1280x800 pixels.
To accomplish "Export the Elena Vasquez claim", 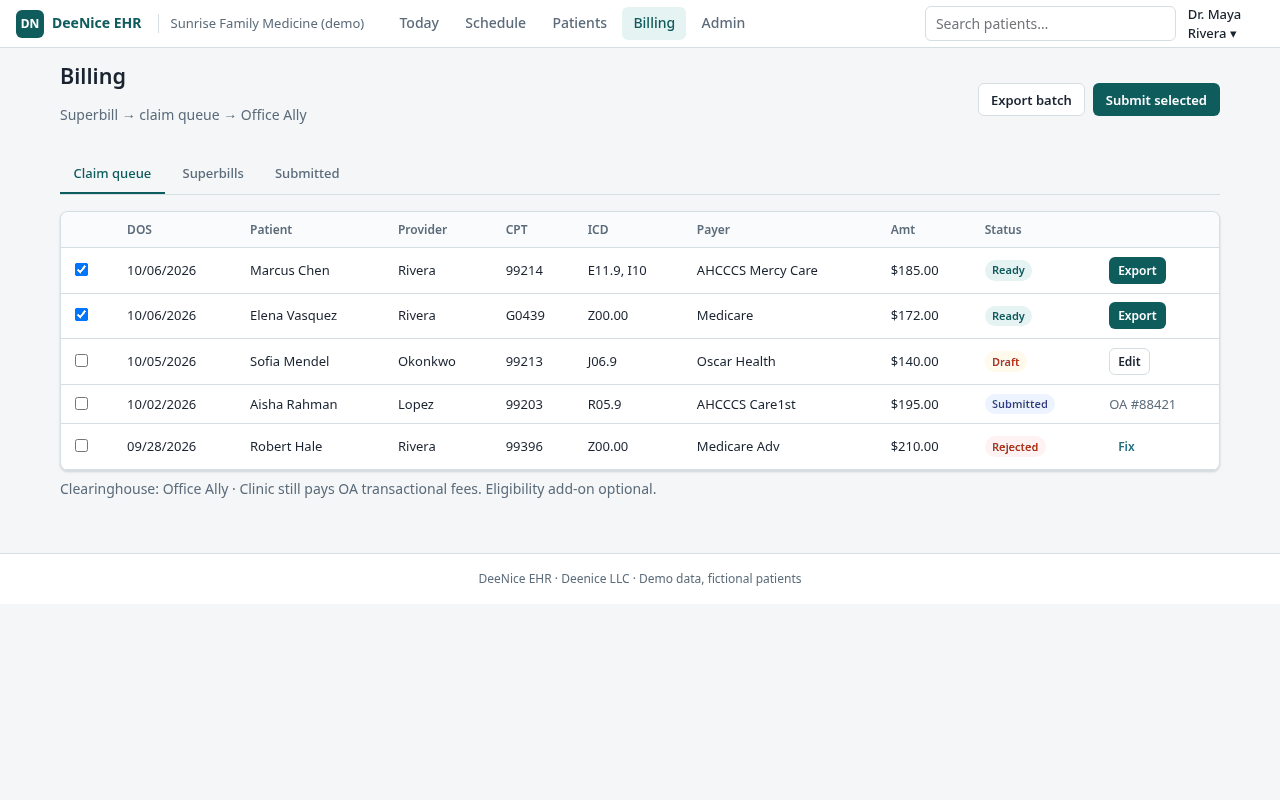I will click(1137, 315).
